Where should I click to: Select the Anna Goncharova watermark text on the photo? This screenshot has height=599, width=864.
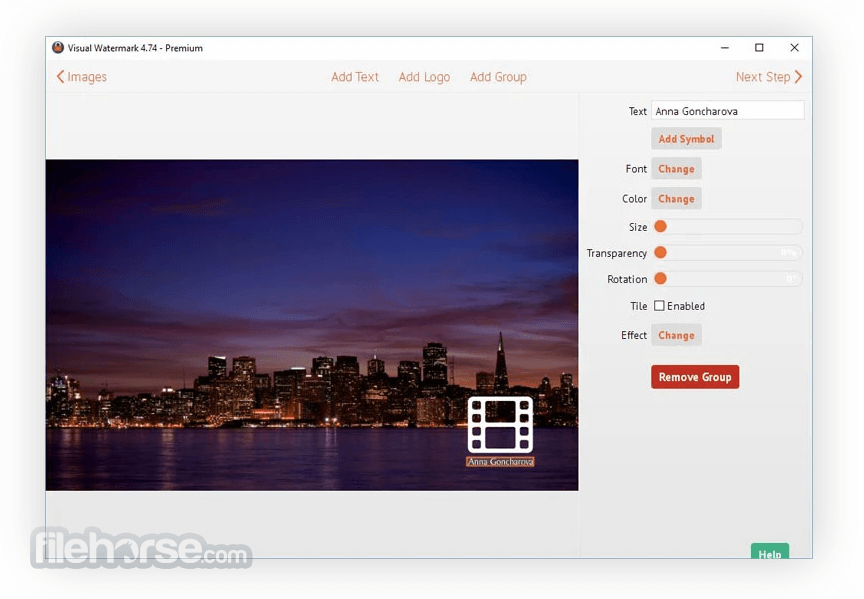click(500, 462)
